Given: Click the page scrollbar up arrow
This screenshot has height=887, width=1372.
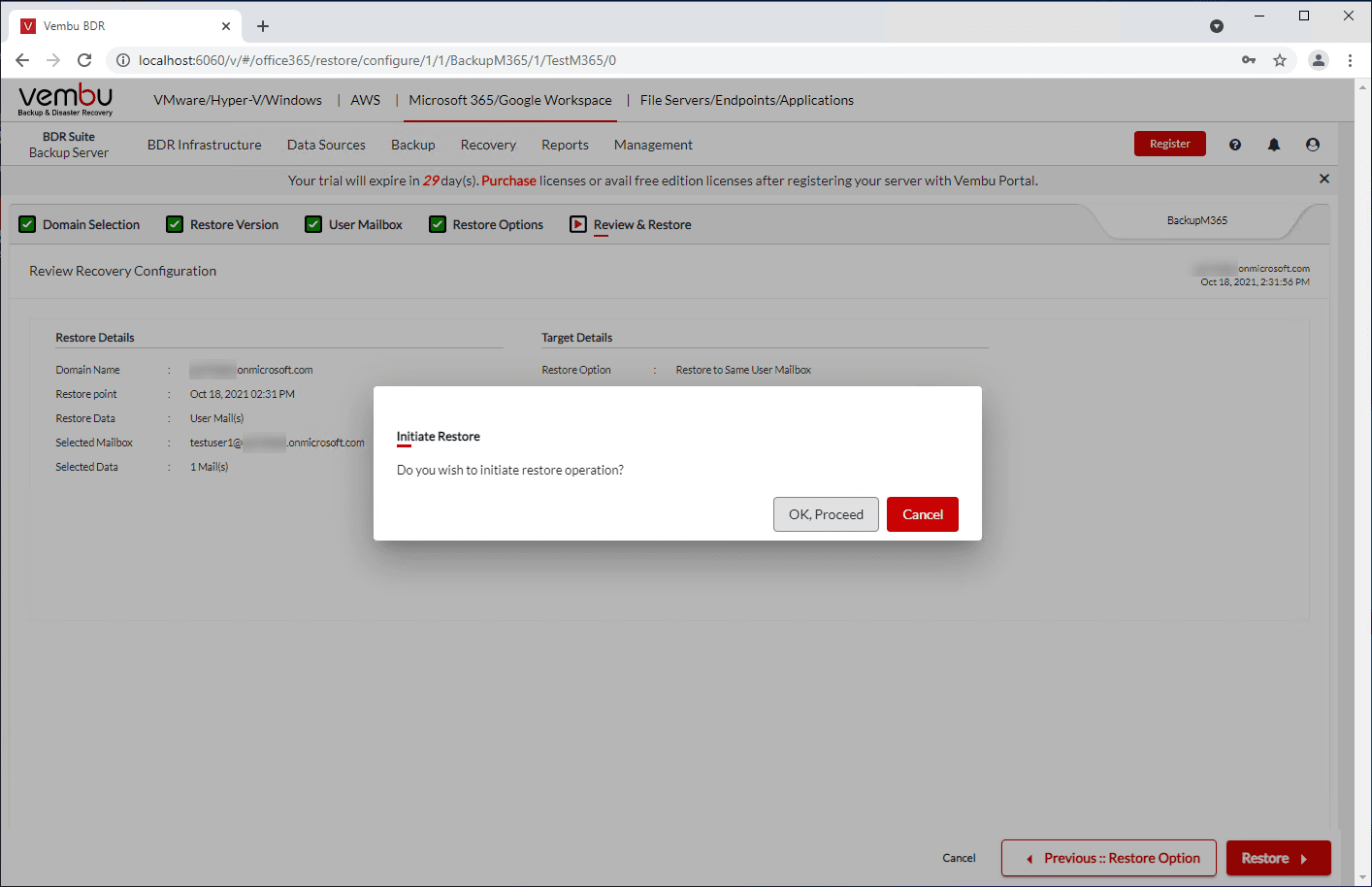Looking at the screenshot, I should (x=1363, y=85).
